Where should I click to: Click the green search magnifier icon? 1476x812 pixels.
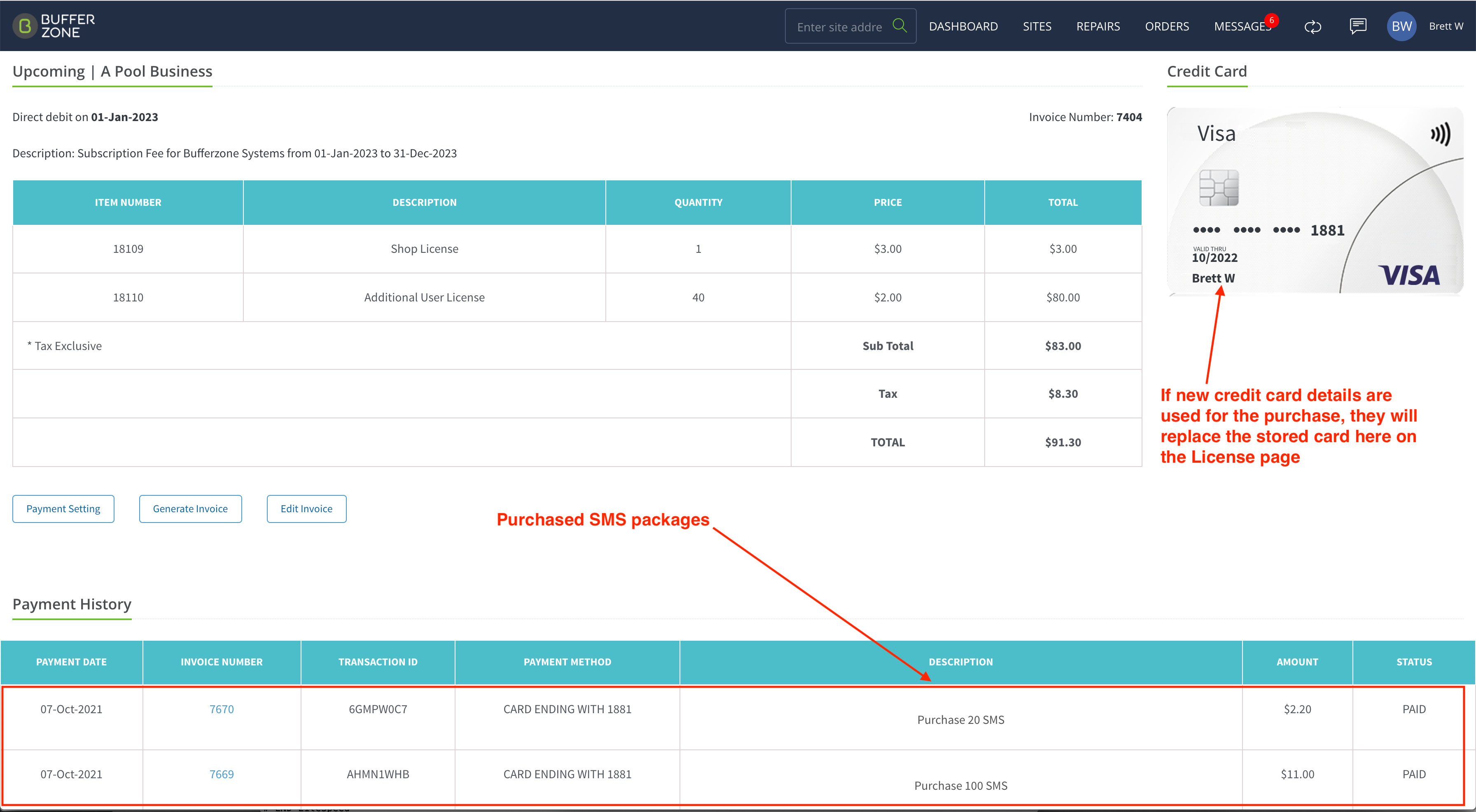[899, 26]
